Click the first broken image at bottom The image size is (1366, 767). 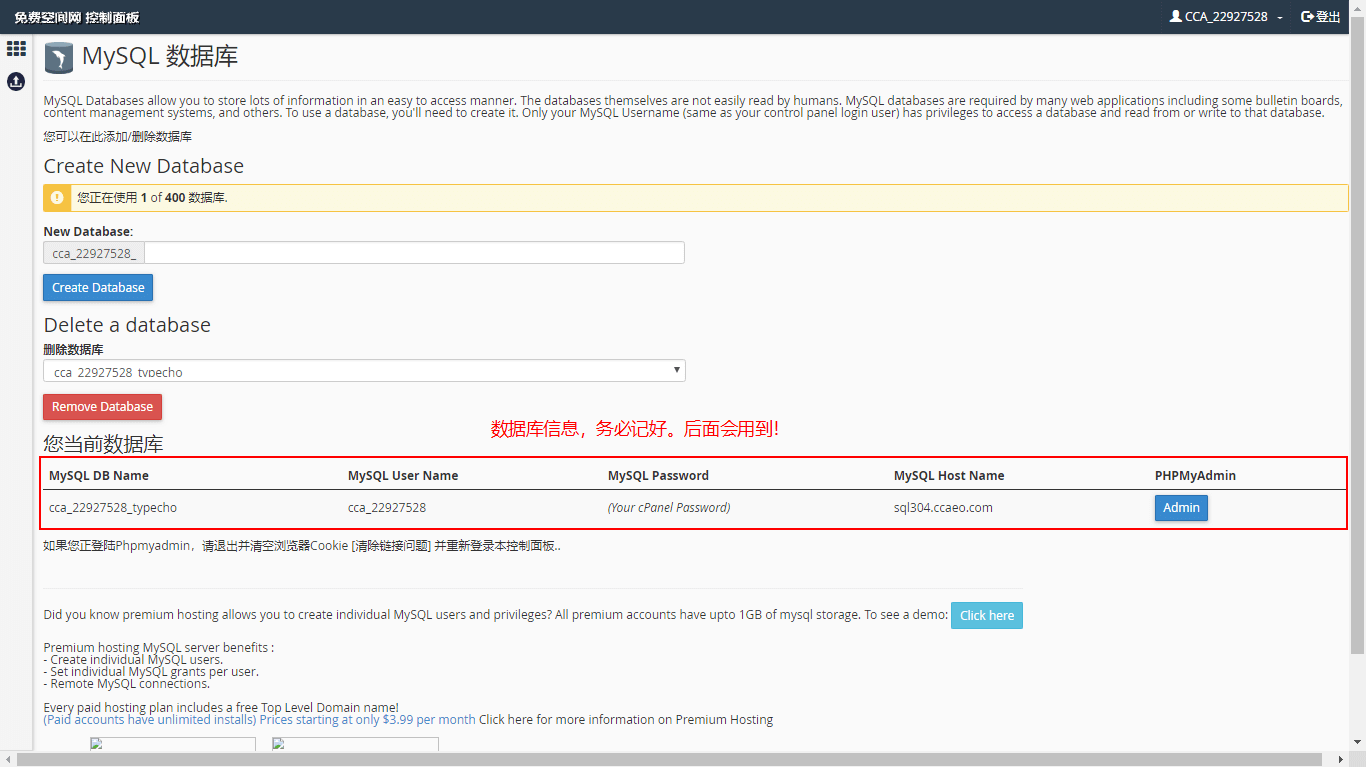[x=172, y=743]
